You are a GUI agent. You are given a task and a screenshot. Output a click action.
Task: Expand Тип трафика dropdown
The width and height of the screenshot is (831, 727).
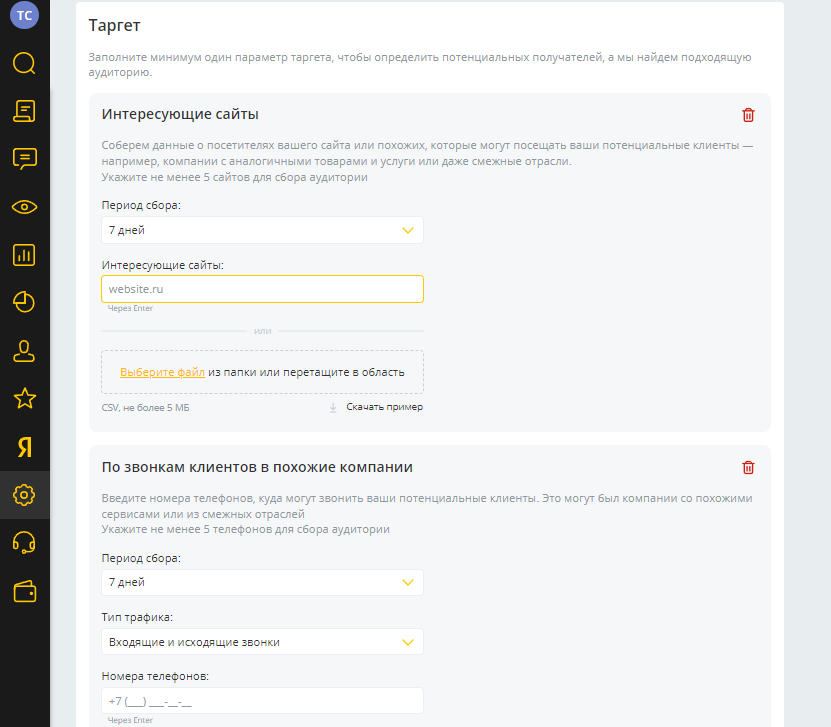tap(262, 642)
